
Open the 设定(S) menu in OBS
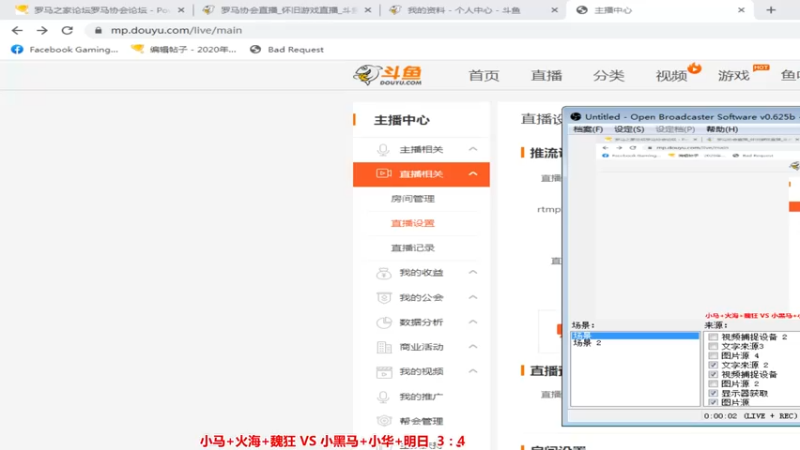tap(629, 129)
